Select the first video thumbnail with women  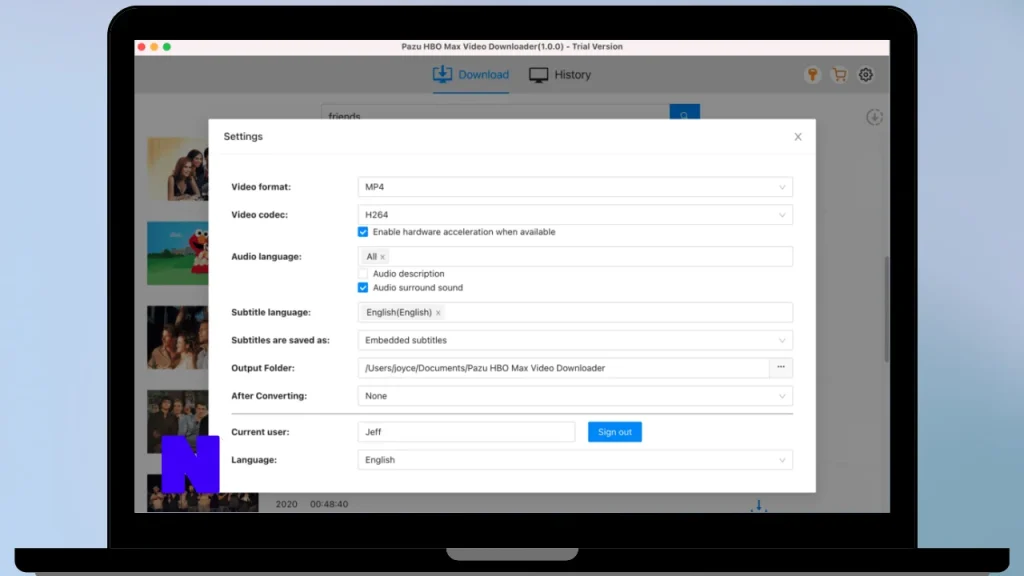click(178, 168)
